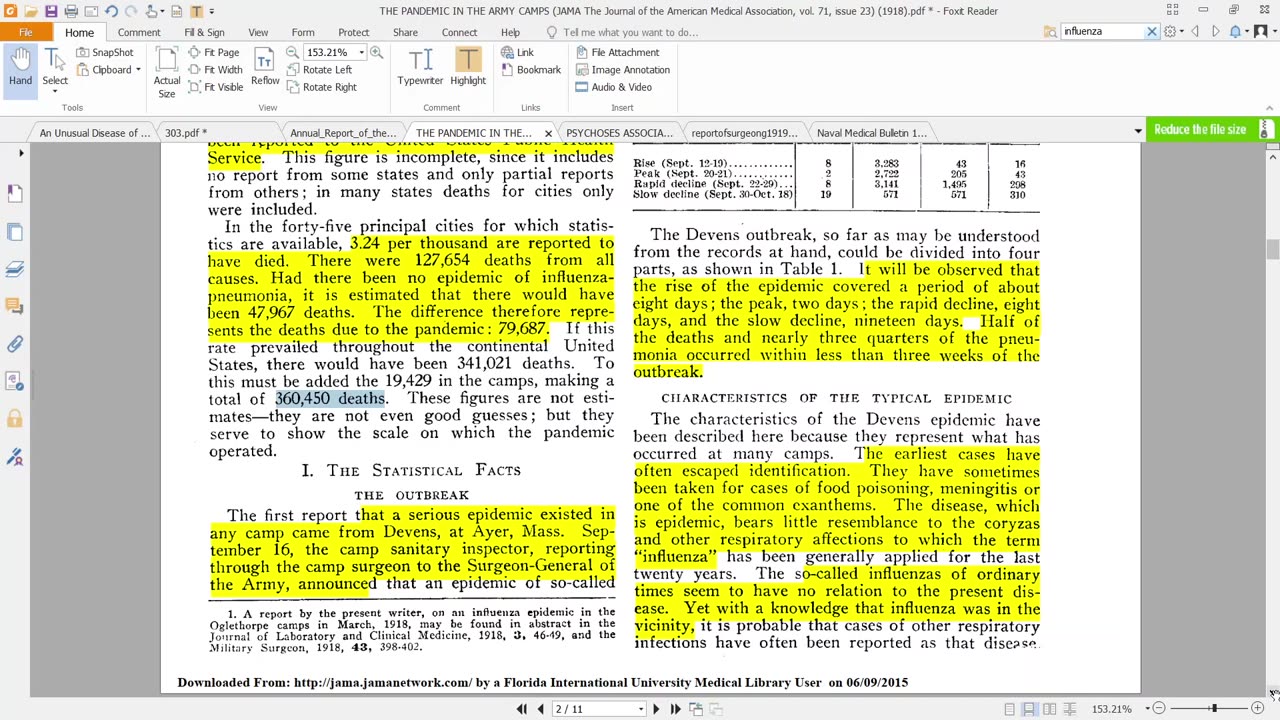Find the next search result
The width and height of the screenshot is (1280, 720).
1216,32
